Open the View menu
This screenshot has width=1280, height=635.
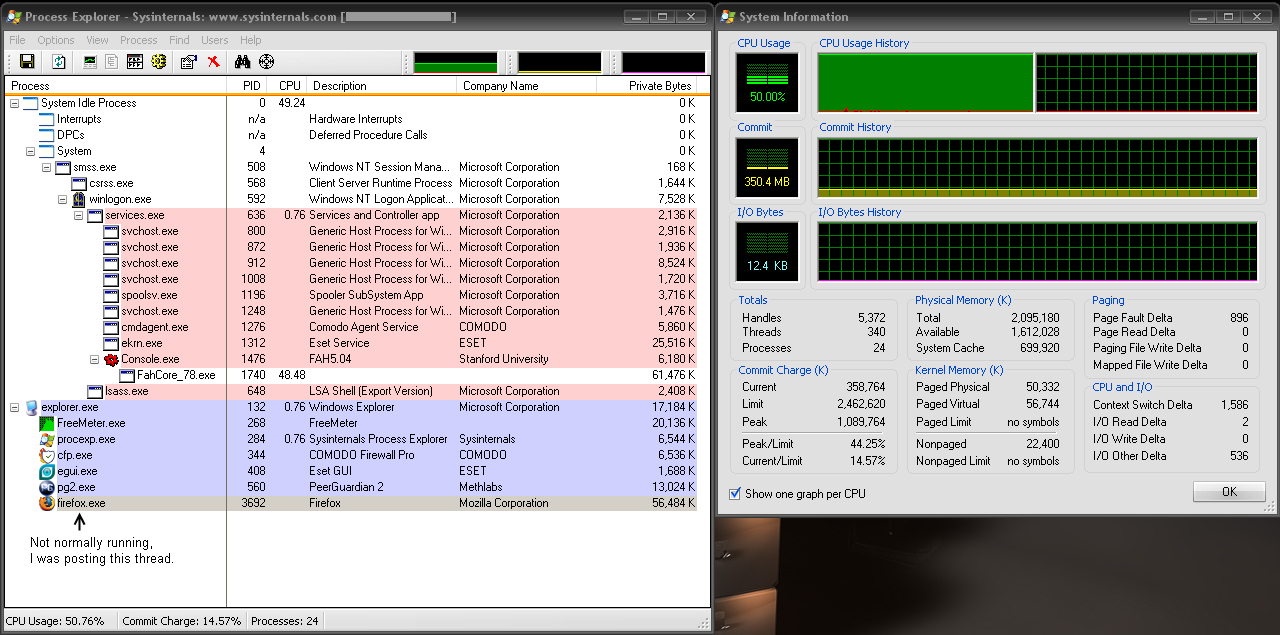coord(97,40)
